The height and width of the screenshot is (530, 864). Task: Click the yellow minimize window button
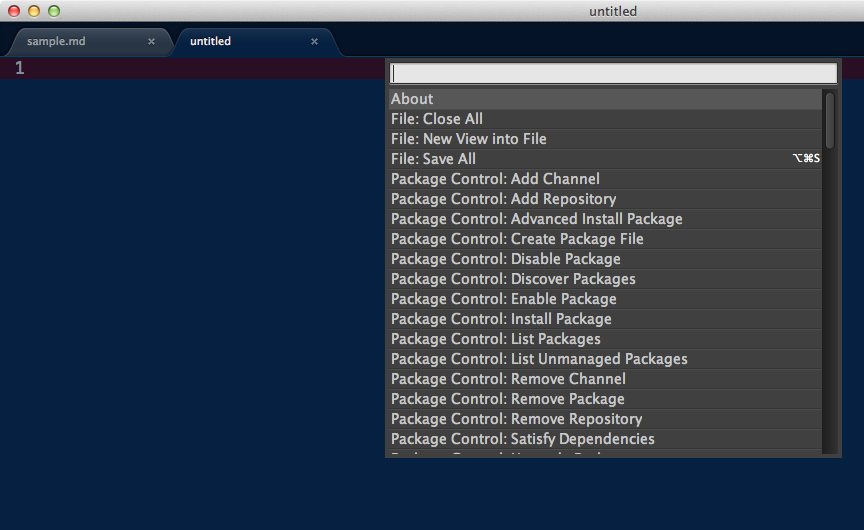[34, 11]
